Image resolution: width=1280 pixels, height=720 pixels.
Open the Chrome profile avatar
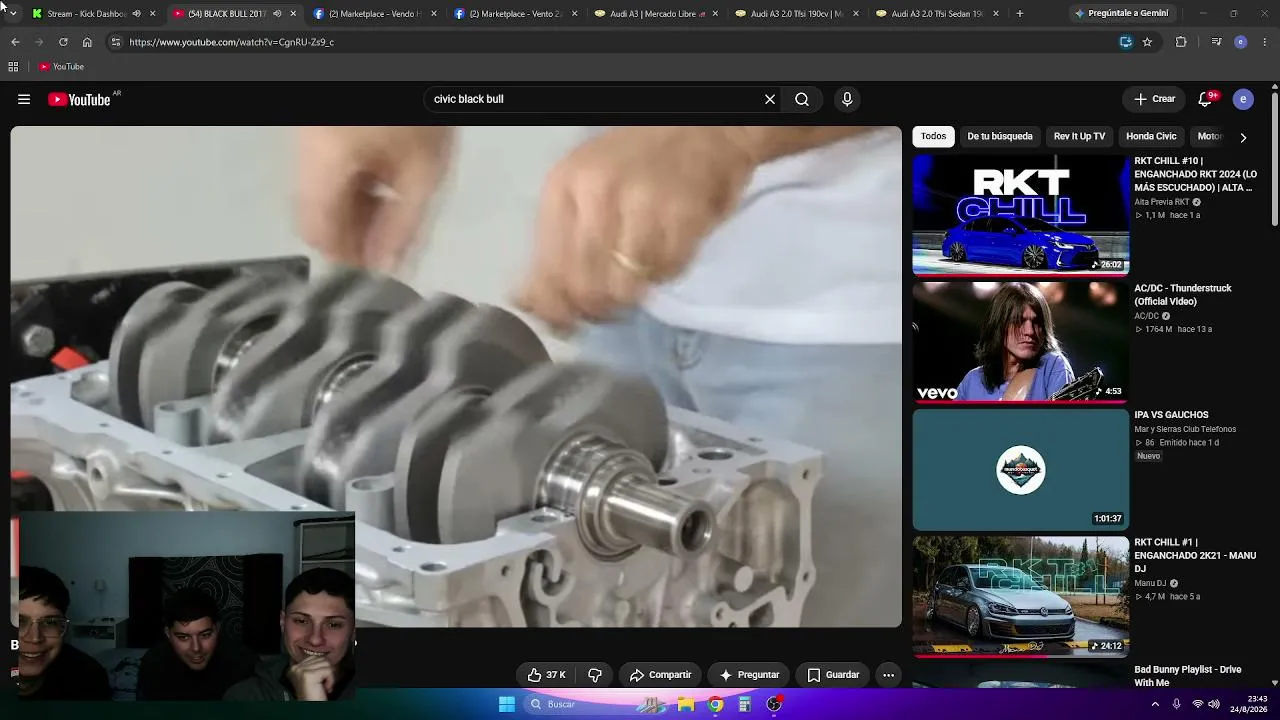pyautogui.click(x=1241, y=42)
